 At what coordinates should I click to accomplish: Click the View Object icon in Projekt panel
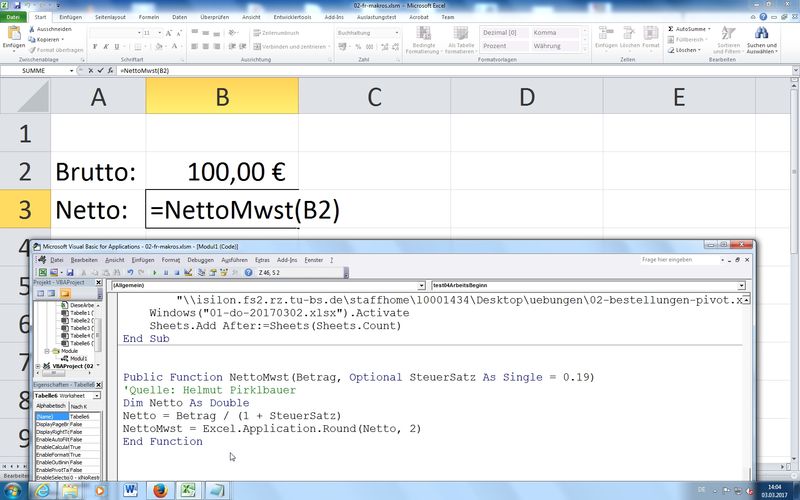pos(52,293)
